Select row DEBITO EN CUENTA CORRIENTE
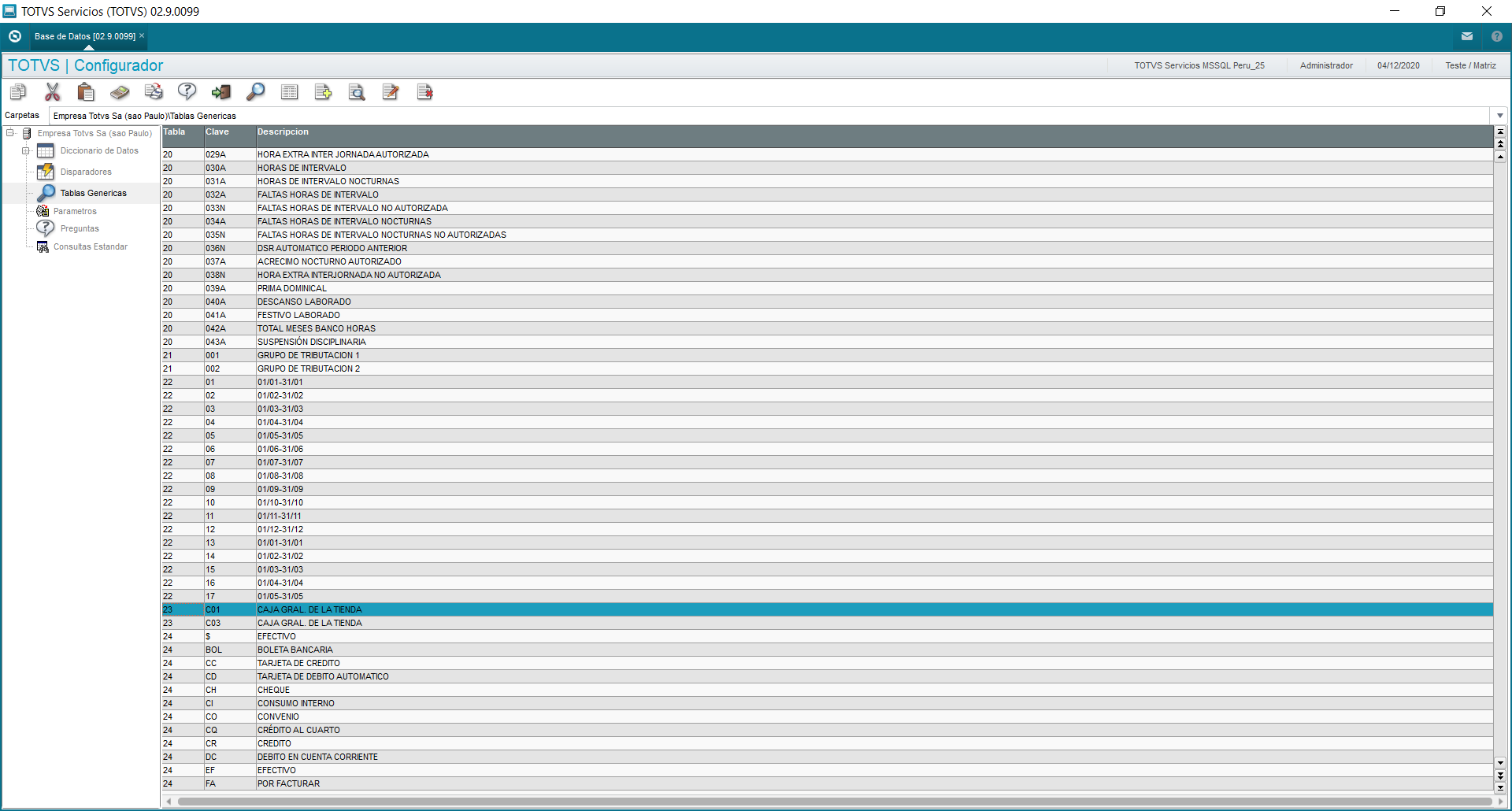Viewport: 1512px width, 811px height. click(x=827, y=757)
